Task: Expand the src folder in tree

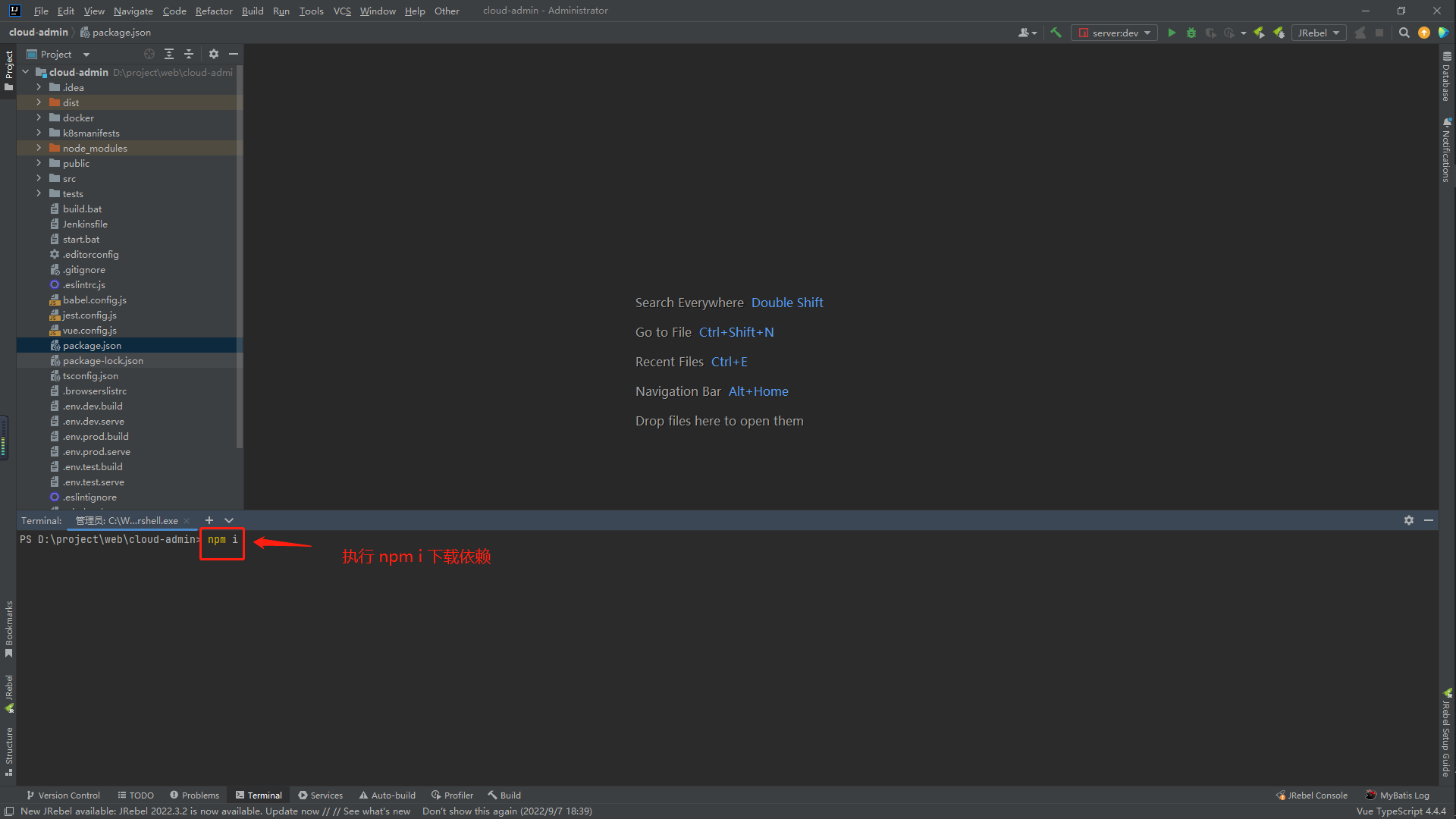Action: click(39, 178)
